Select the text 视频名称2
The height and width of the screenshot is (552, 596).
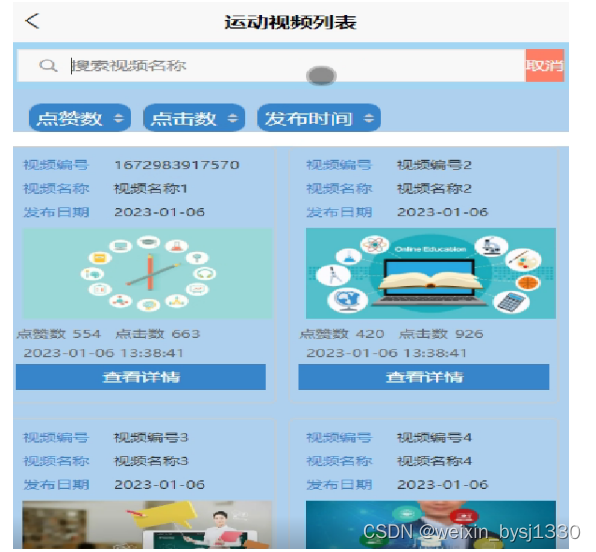click(x=434, y=189)
